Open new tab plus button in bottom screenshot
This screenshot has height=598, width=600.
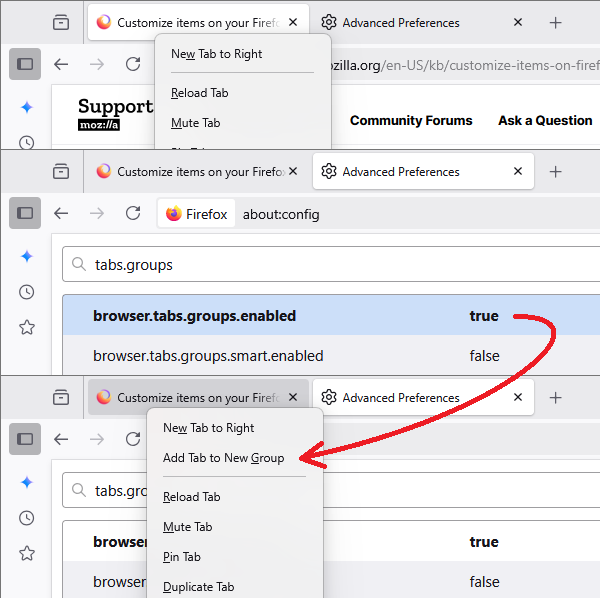(555, 398)
